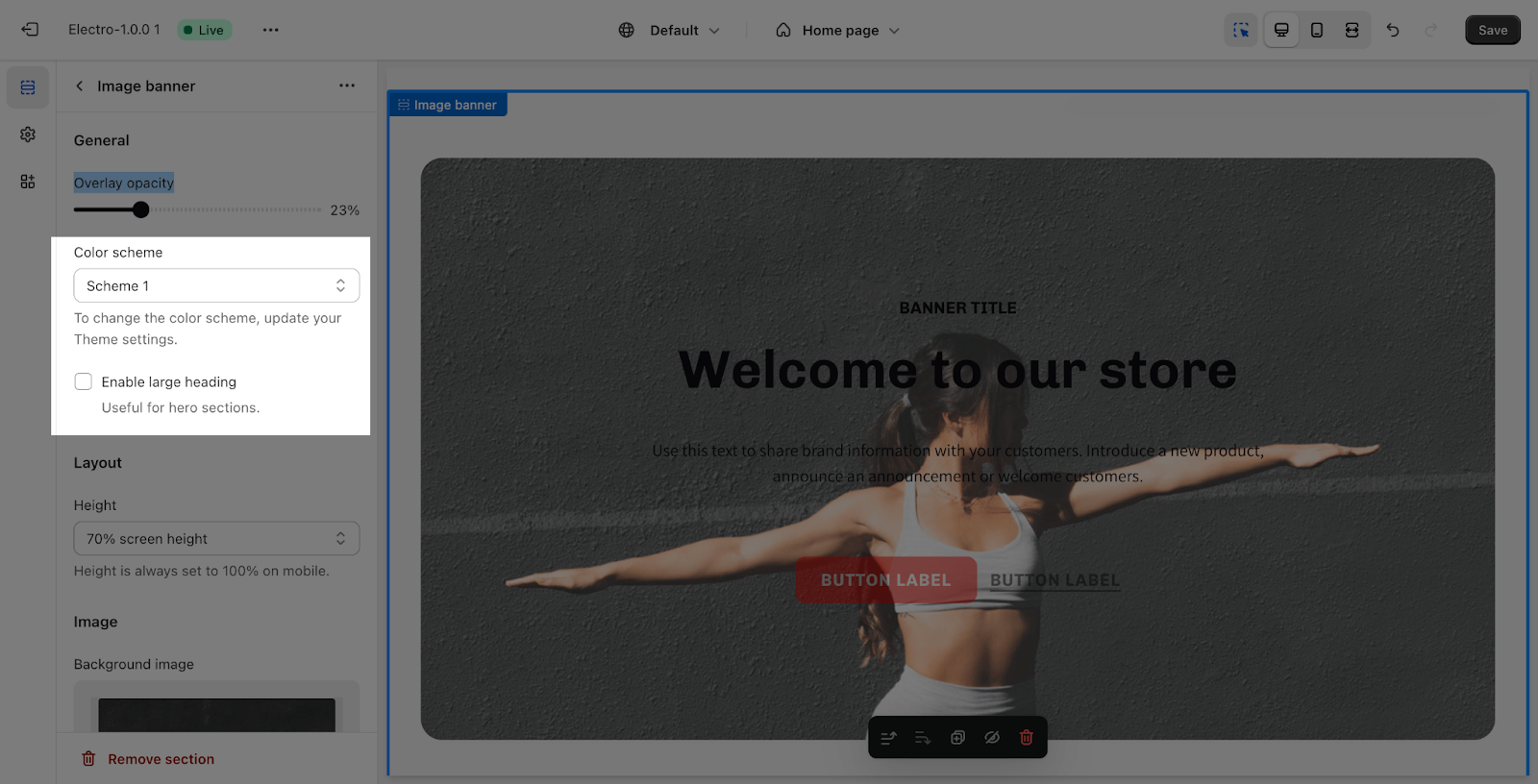Open the Height dropdown

point(216,538)
